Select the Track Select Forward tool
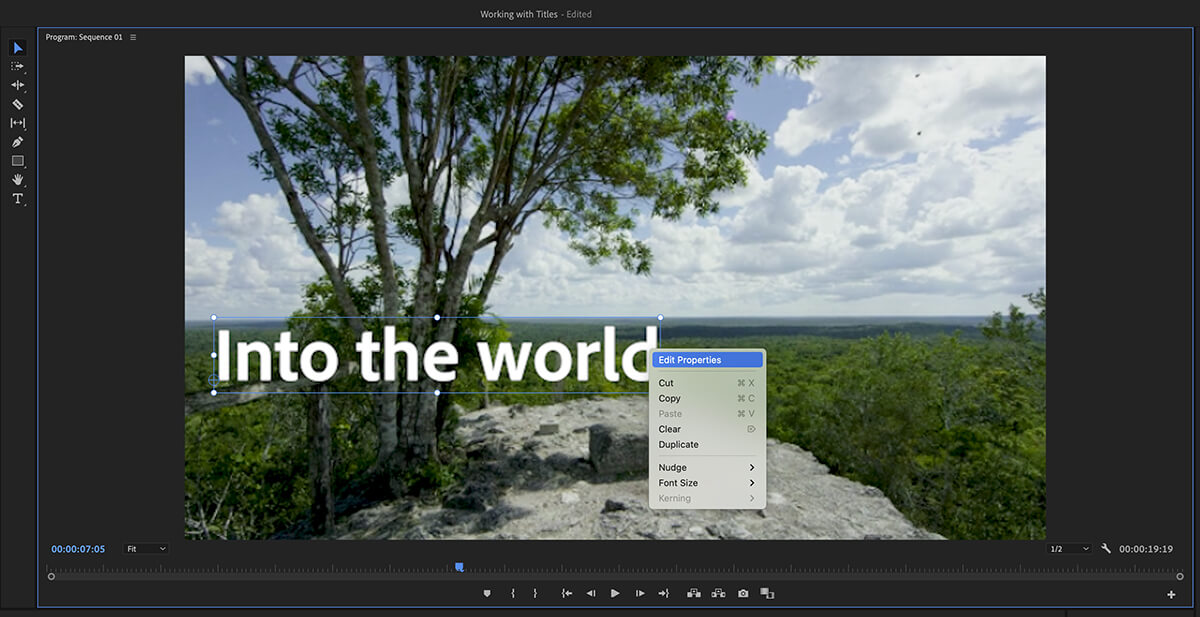The height and width of the screenshot is (617, 1200). click(17, 66)
